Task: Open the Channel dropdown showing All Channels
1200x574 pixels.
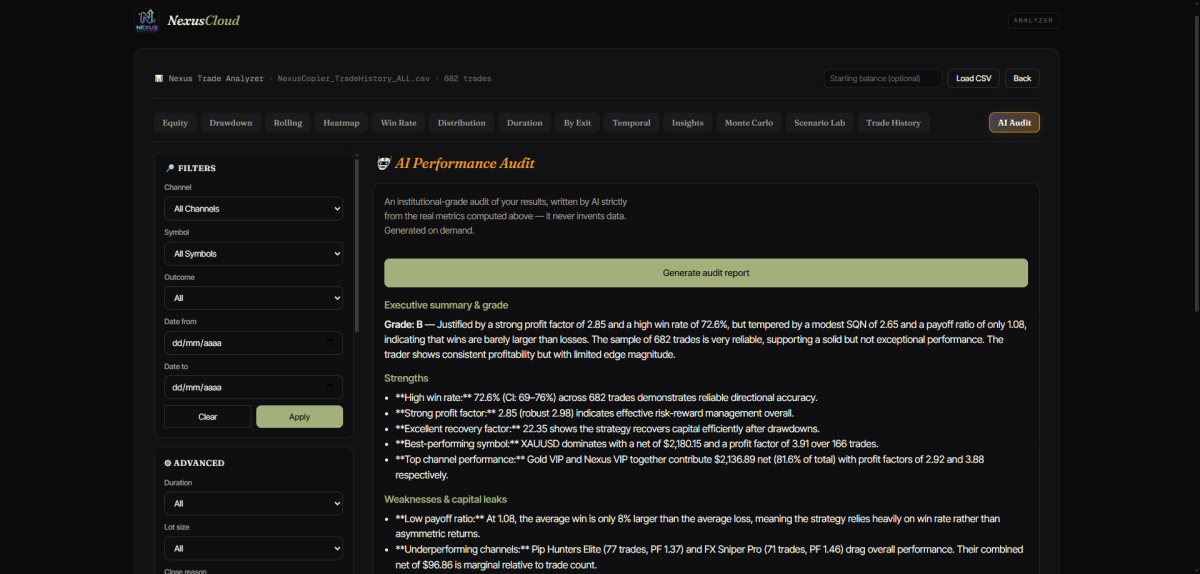Action: click(253, 208)
